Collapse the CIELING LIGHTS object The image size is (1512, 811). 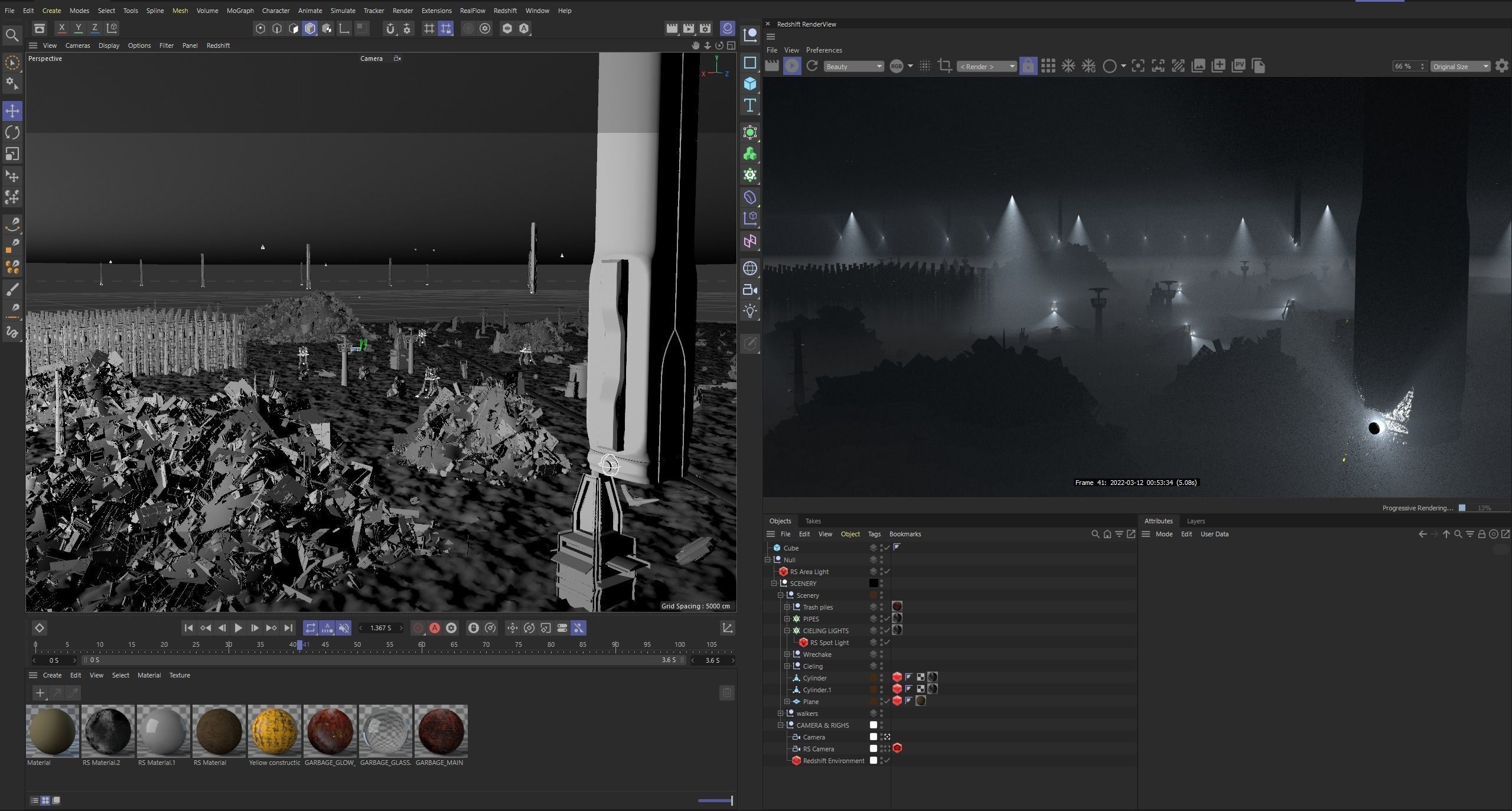[x=787, y=631]
